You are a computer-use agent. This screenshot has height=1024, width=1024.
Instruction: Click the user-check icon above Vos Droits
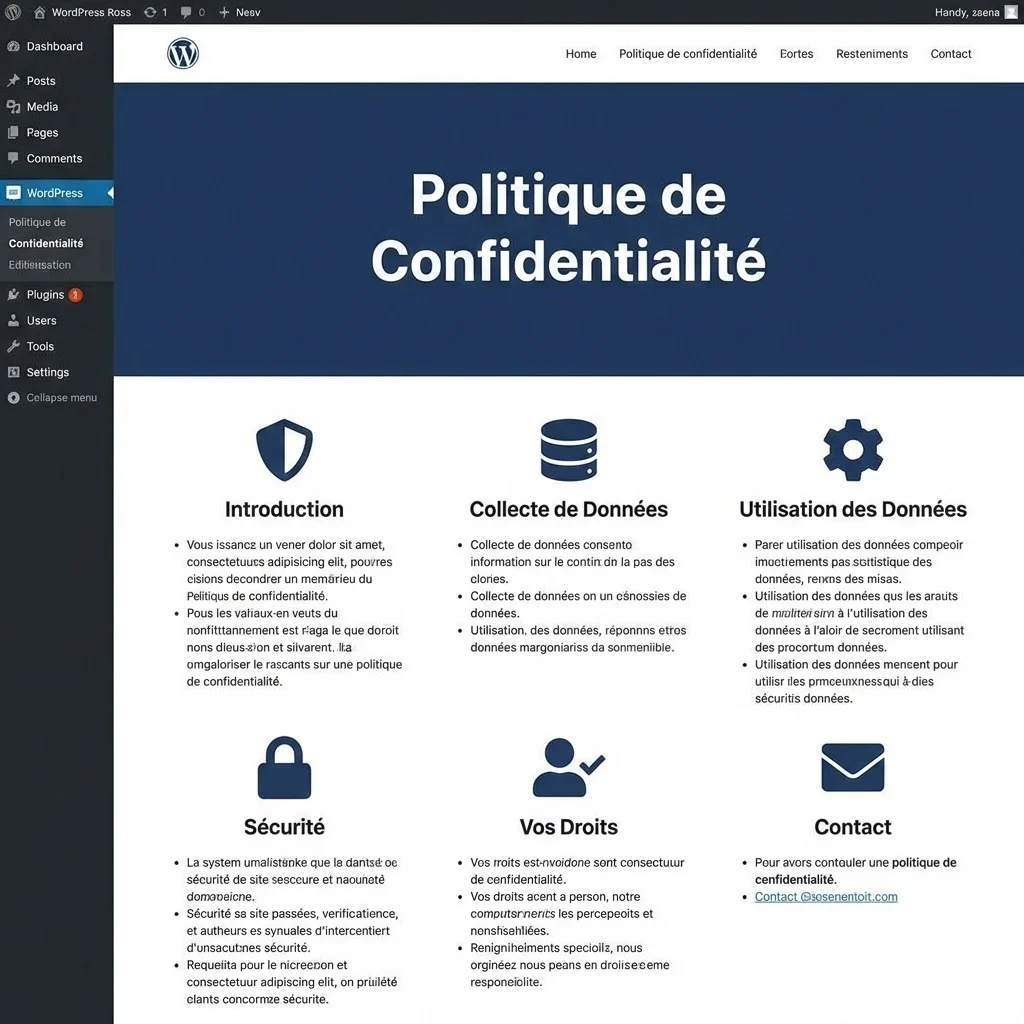pyautogui.click(x=568, y=767)
